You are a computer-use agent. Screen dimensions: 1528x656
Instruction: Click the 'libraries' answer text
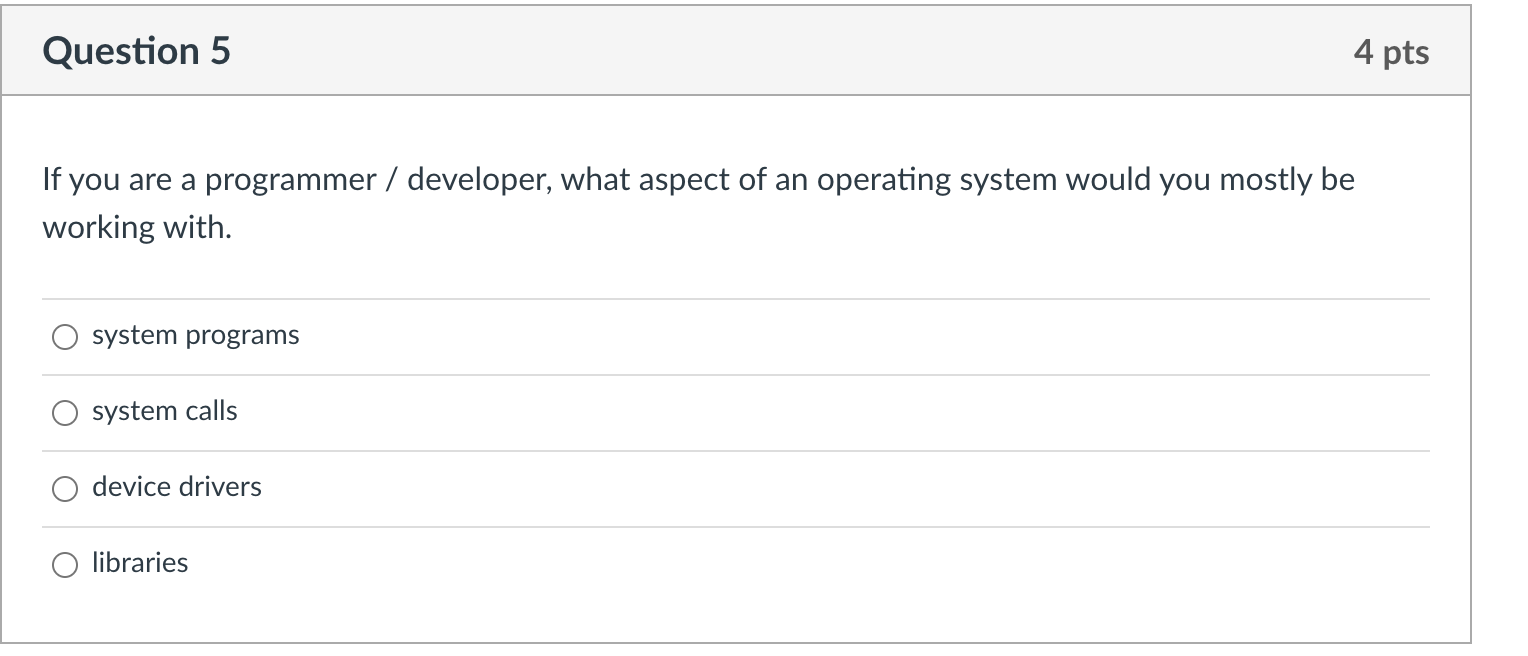click(140, 563)
